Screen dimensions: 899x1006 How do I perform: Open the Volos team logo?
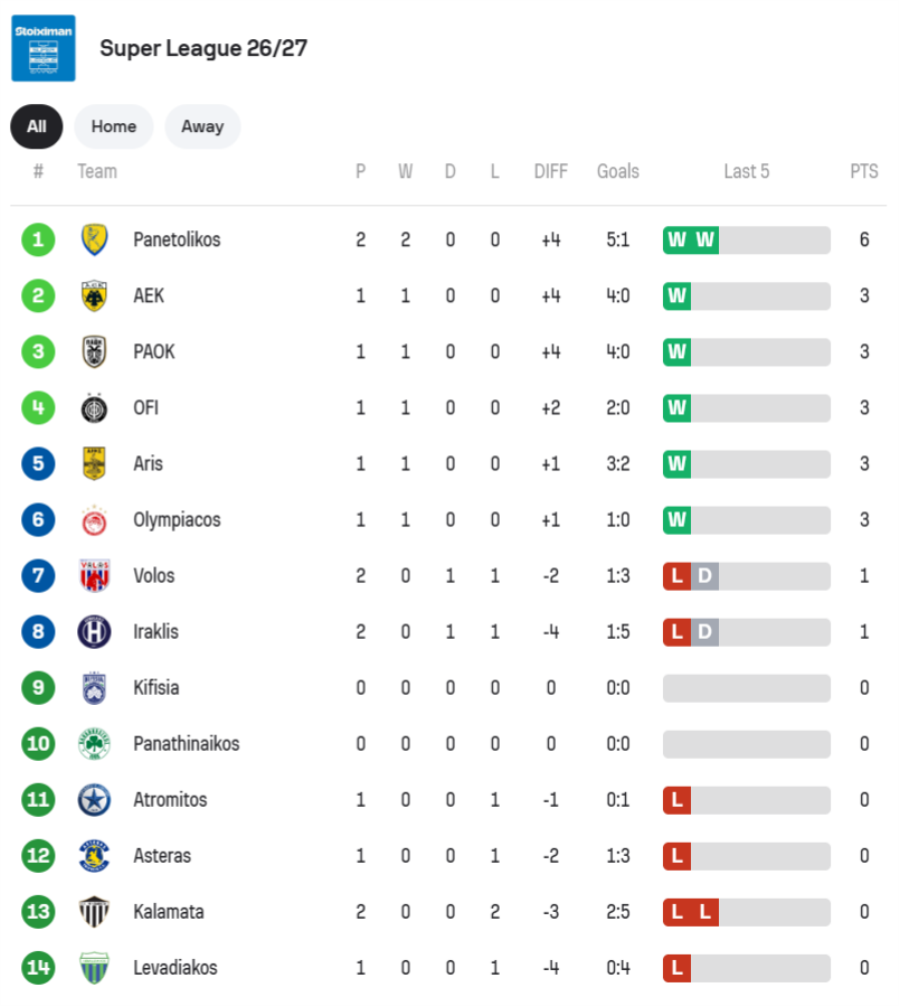click(x=94, y=575)
